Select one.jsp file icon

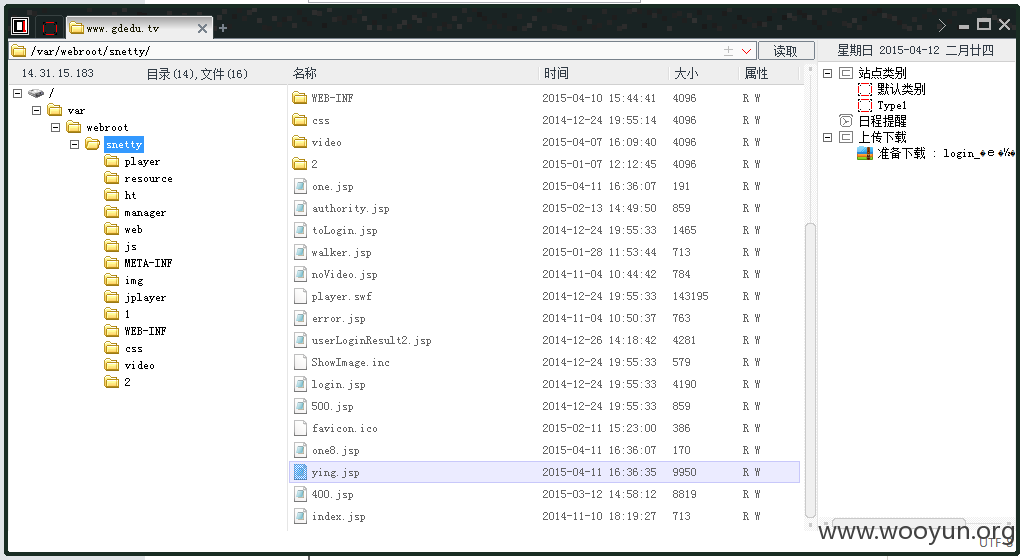click(300, 186)
